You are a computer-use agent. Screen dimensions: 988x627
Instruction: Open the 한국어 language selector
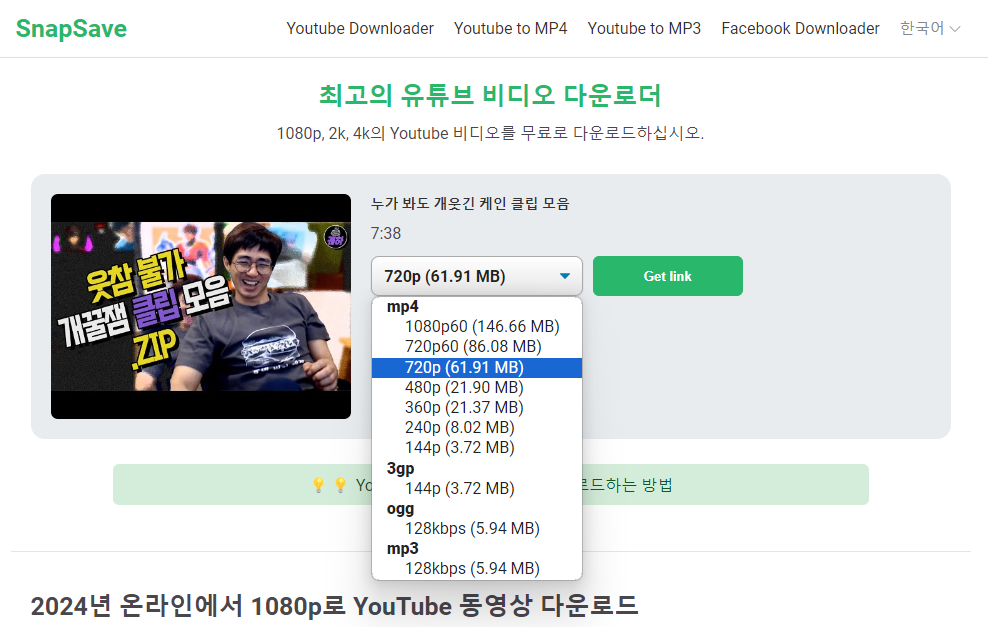930,28
